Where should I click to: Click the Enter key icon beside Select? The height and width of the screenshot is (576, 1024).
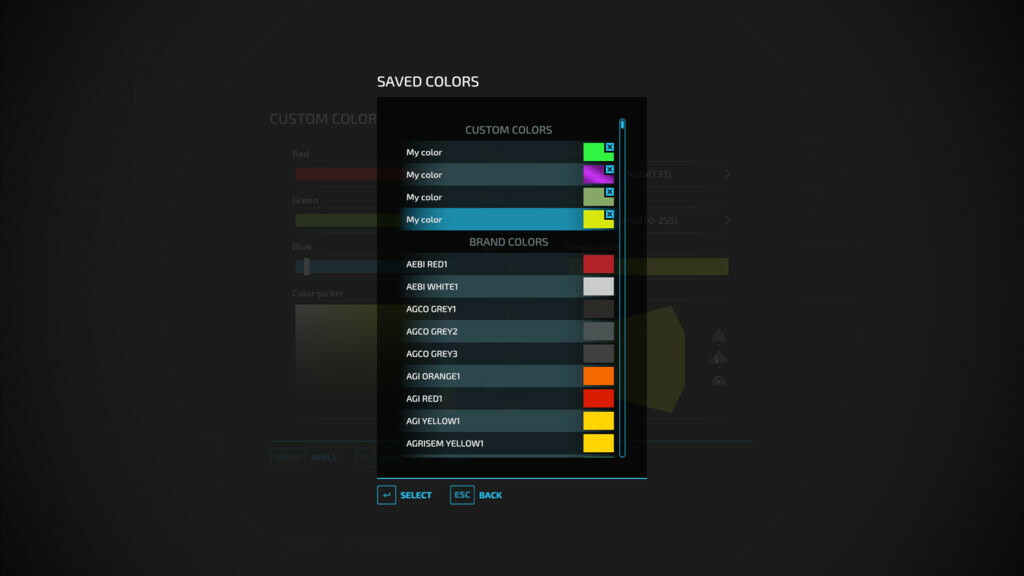(x=386, y=495)
